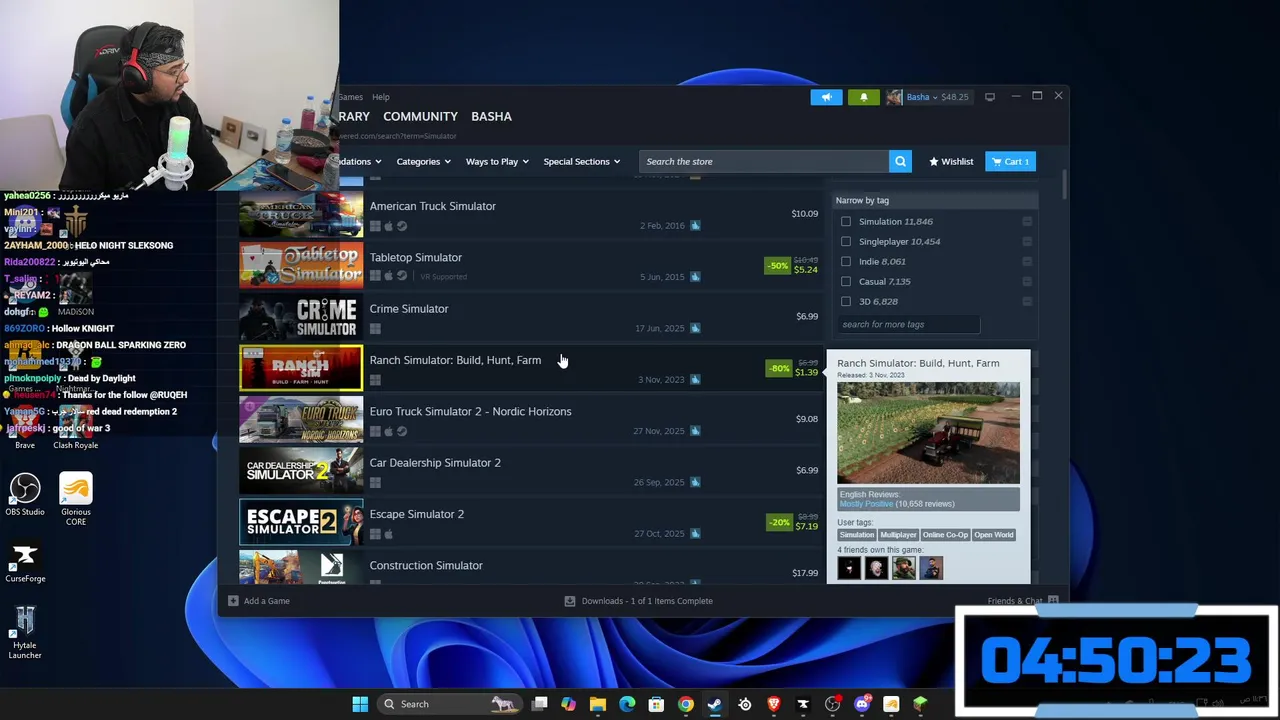Open Brave browser from the taskbar
The image size is (1280, 720).
(x=773, y=704)
